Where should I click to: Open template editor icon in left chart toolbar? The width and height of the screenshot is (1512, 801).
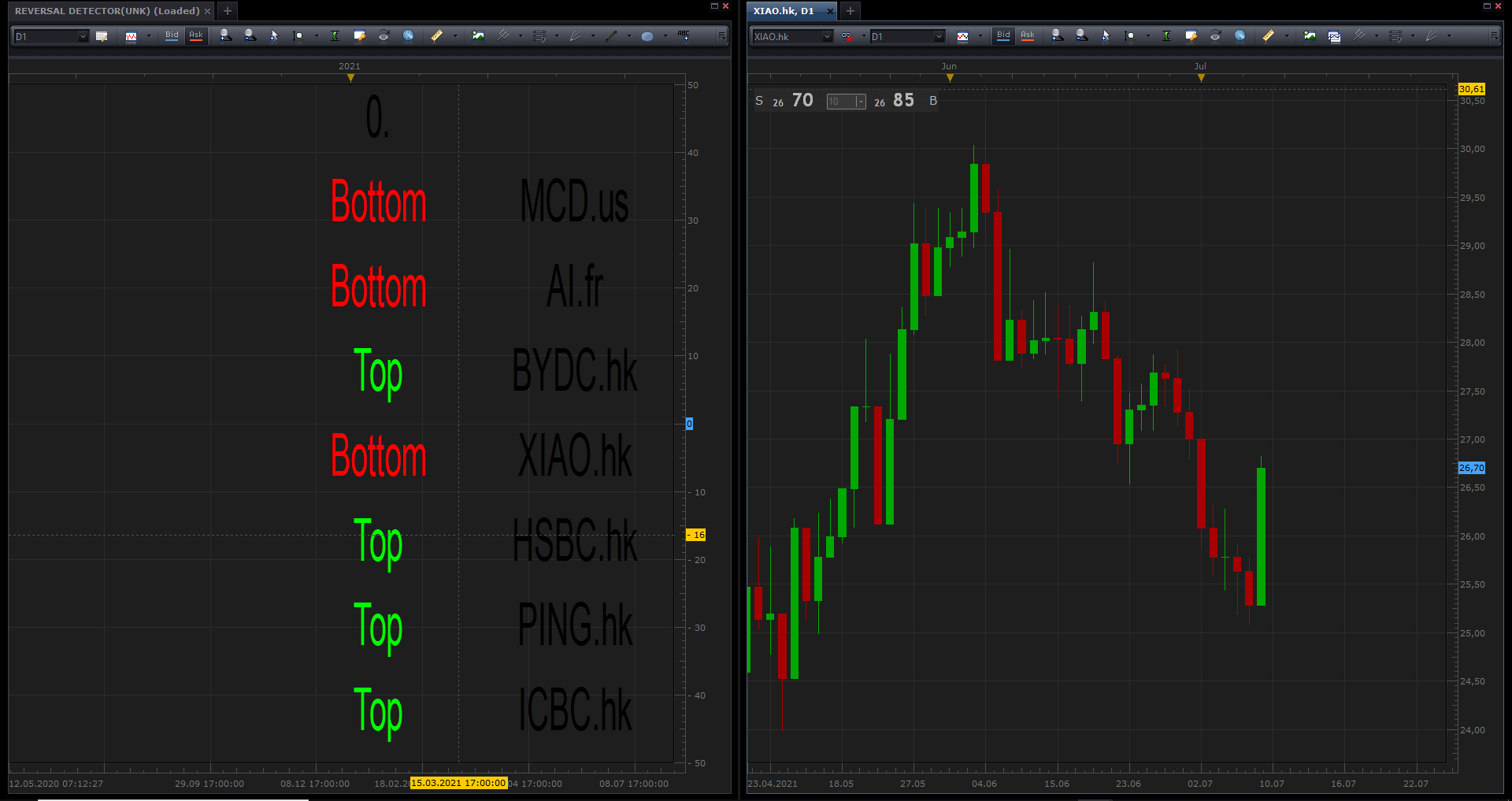coord(101,36)
